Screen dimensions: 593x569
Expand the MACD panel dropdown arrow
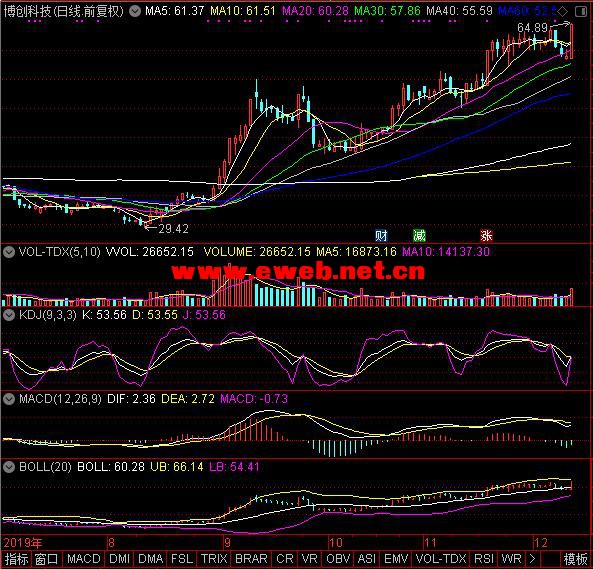tap(9, 399)
